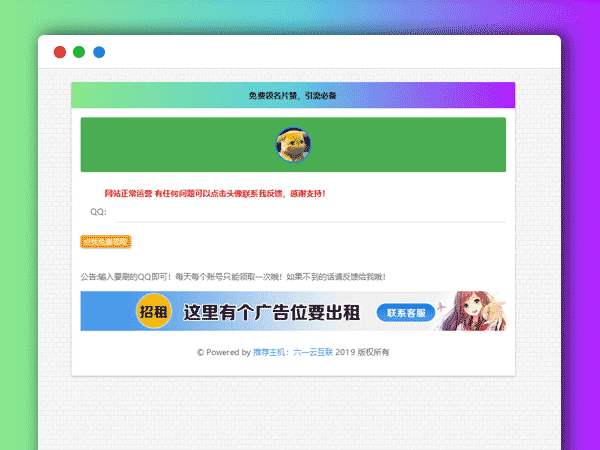Image resolution: width=600 pixels, height=450 pixels.
Task: Click the QQ: label beside the input
Action: tap(98, 212)
